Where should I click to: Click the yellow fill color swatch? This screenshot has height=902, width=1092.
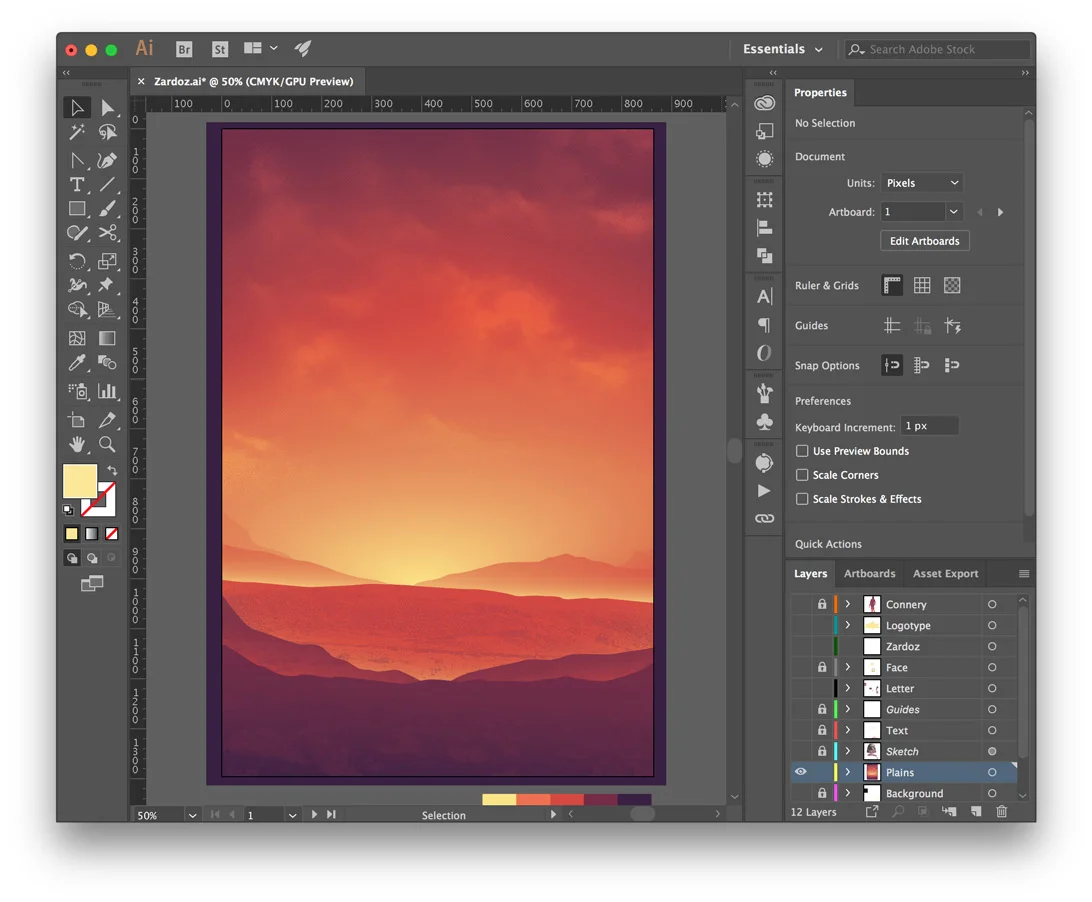(x=80, y=481)
